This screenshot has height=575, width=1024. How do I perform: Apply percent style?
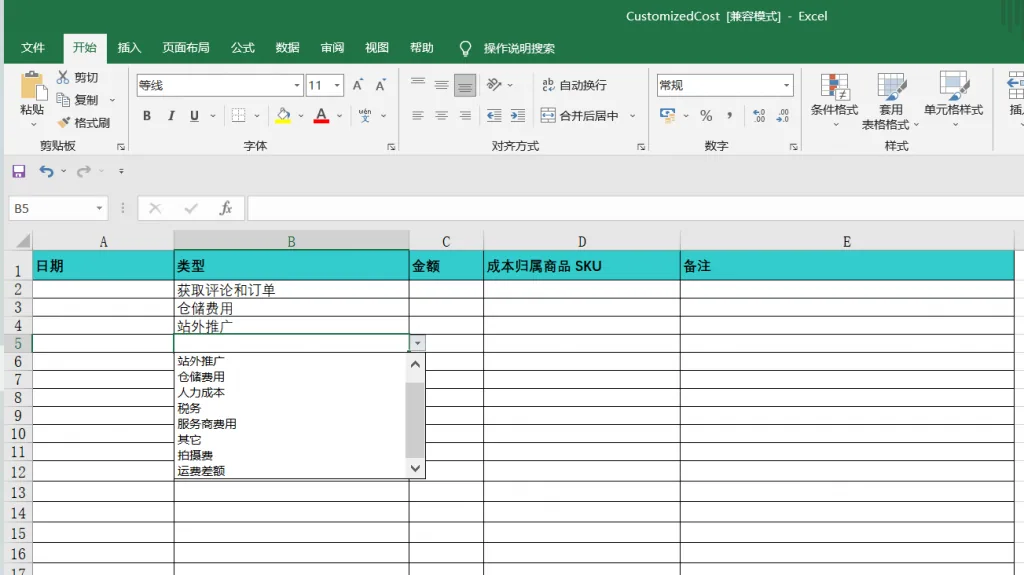tap(706, 116)
